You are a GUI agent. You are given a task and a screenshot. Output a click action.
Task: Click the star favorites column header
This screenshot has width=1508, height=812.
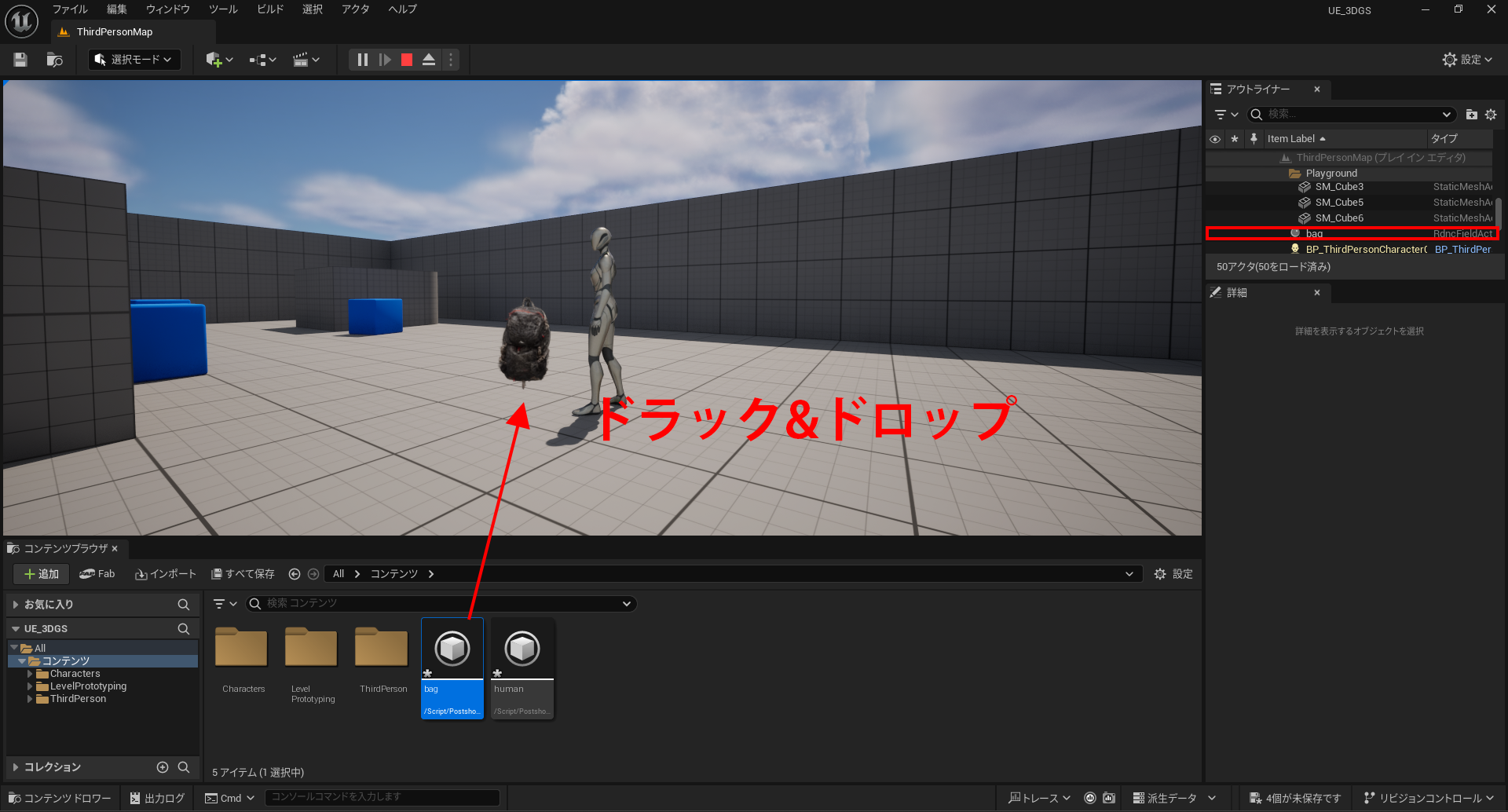pos(1234,139)
